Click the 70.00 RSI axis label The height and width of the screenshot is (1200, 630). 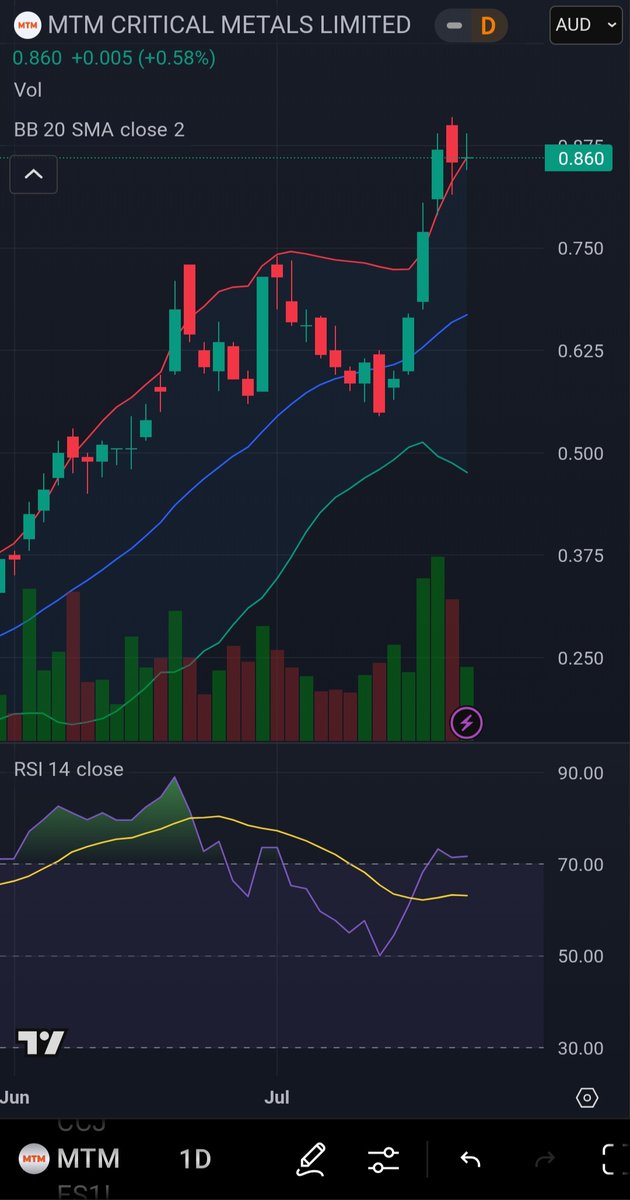point(581,865)
